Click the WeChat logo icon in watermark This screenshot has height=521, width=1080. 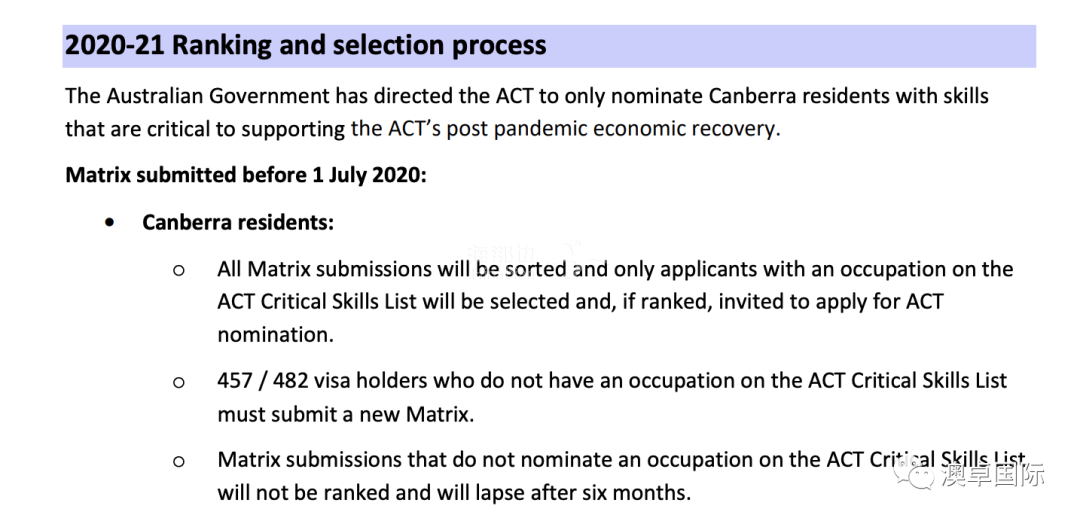pos(913,474)
